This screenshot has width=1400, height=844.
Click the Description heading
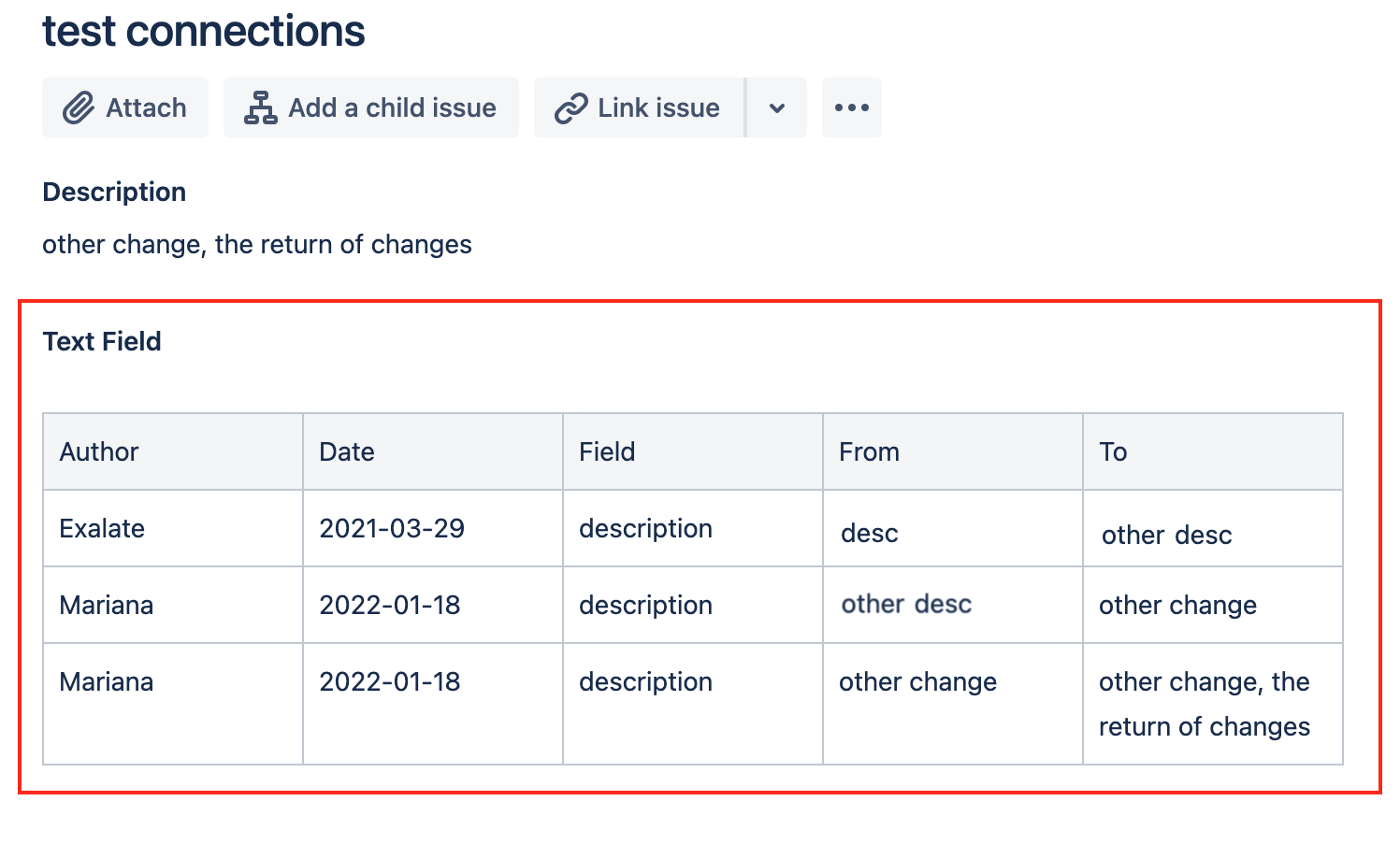pos(114,193)
